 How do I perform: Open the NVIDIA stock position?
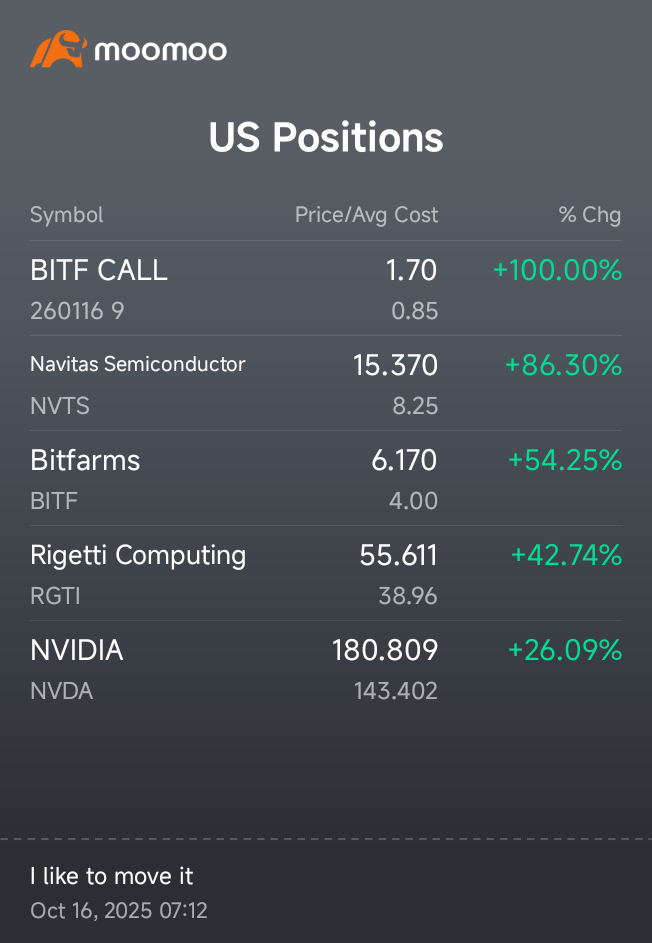point(326,668)
